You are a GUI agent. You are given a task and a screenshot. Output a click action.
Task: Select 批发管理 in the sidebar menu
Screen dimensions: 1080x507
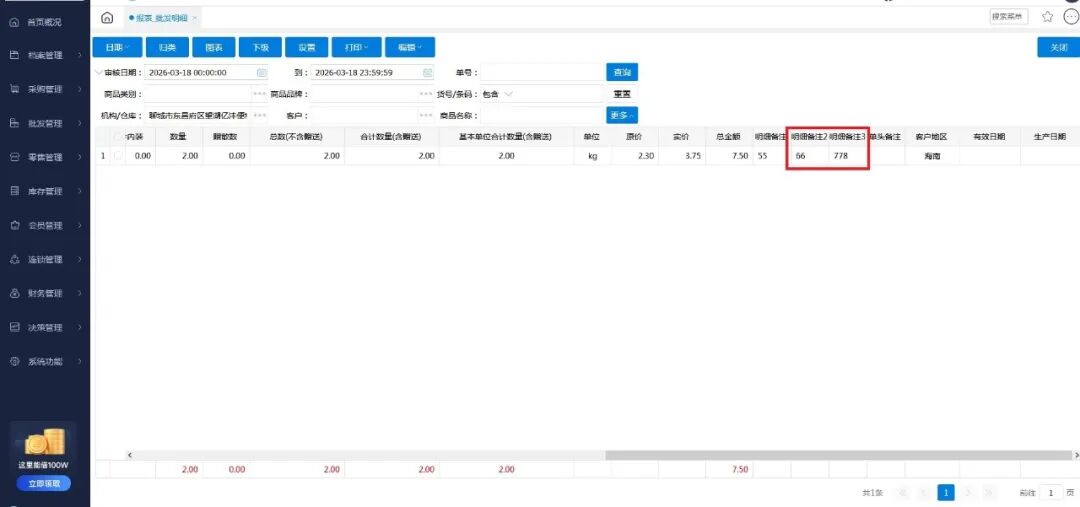point(45,123)
